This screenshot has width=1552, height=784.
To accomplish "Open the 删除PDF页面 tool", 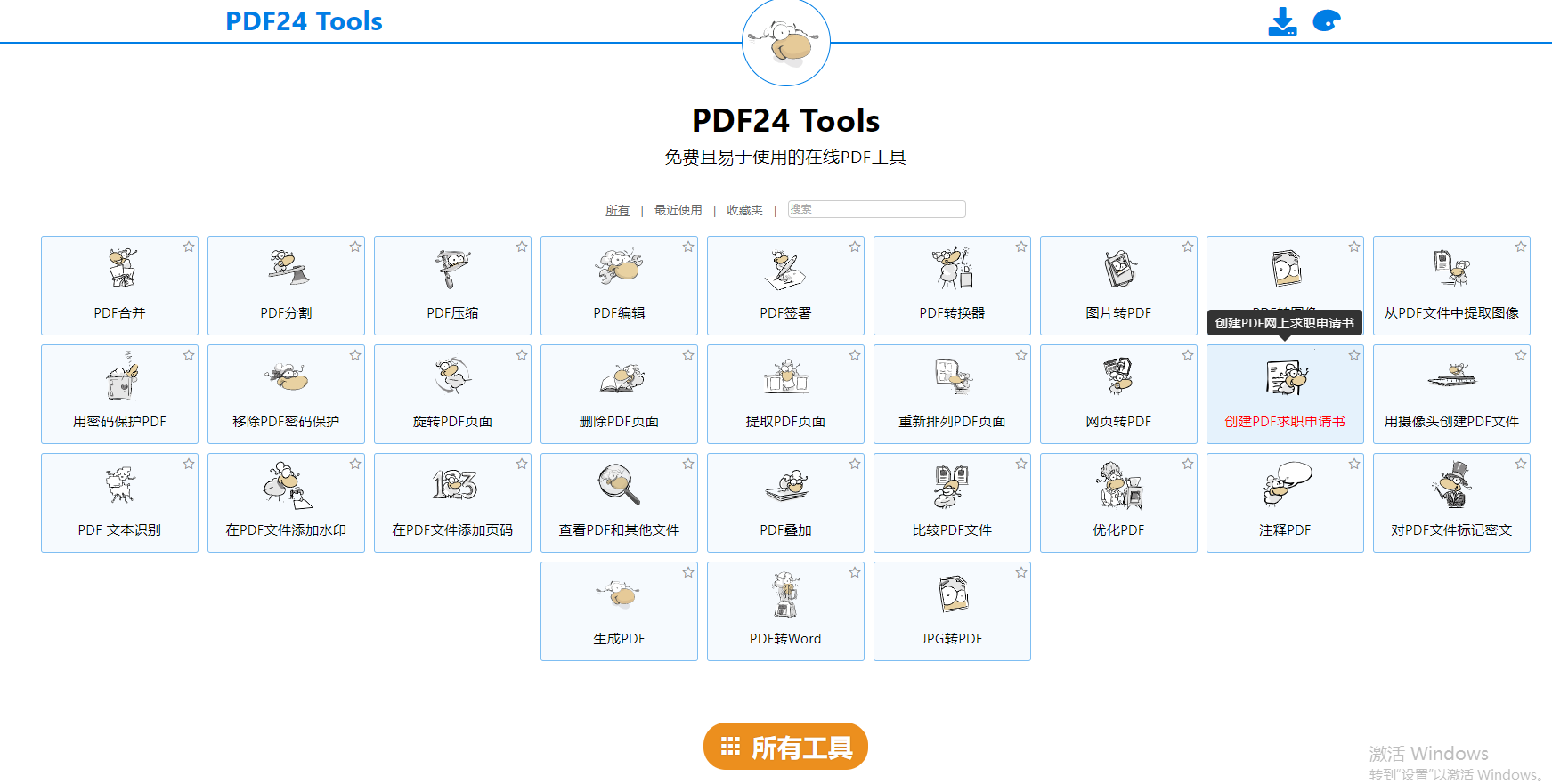I will (x=619, y=394).
